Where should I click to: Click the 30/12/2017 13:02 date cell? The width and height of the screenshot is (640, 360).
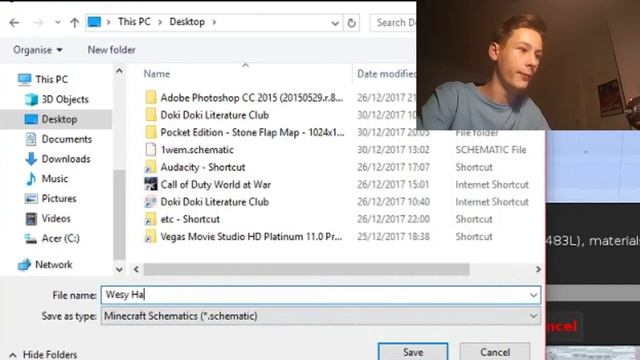393,150
